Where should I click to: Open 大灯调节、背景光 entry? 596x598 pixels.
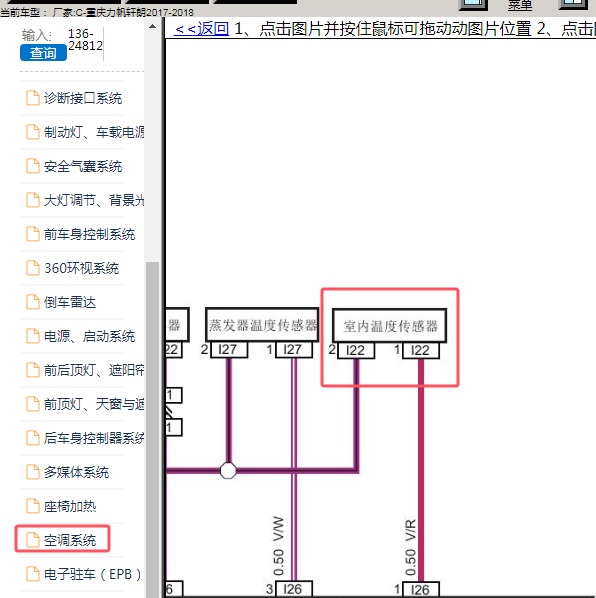click(x=94, y=200)
